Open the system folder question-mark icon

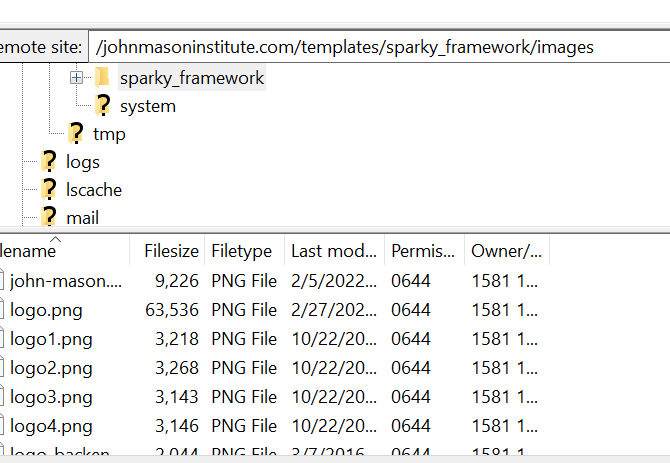103,105
